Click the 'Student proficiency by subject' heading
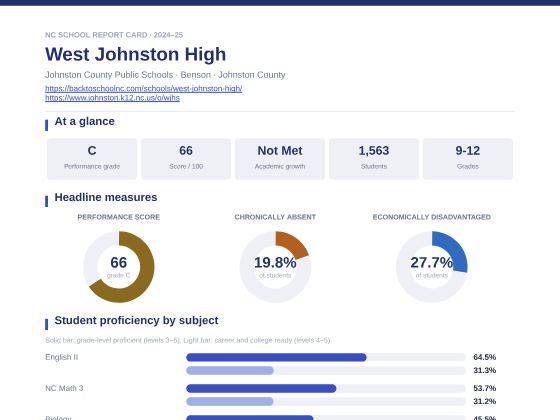This screenshot has width=560, height=420. [136, 320]
